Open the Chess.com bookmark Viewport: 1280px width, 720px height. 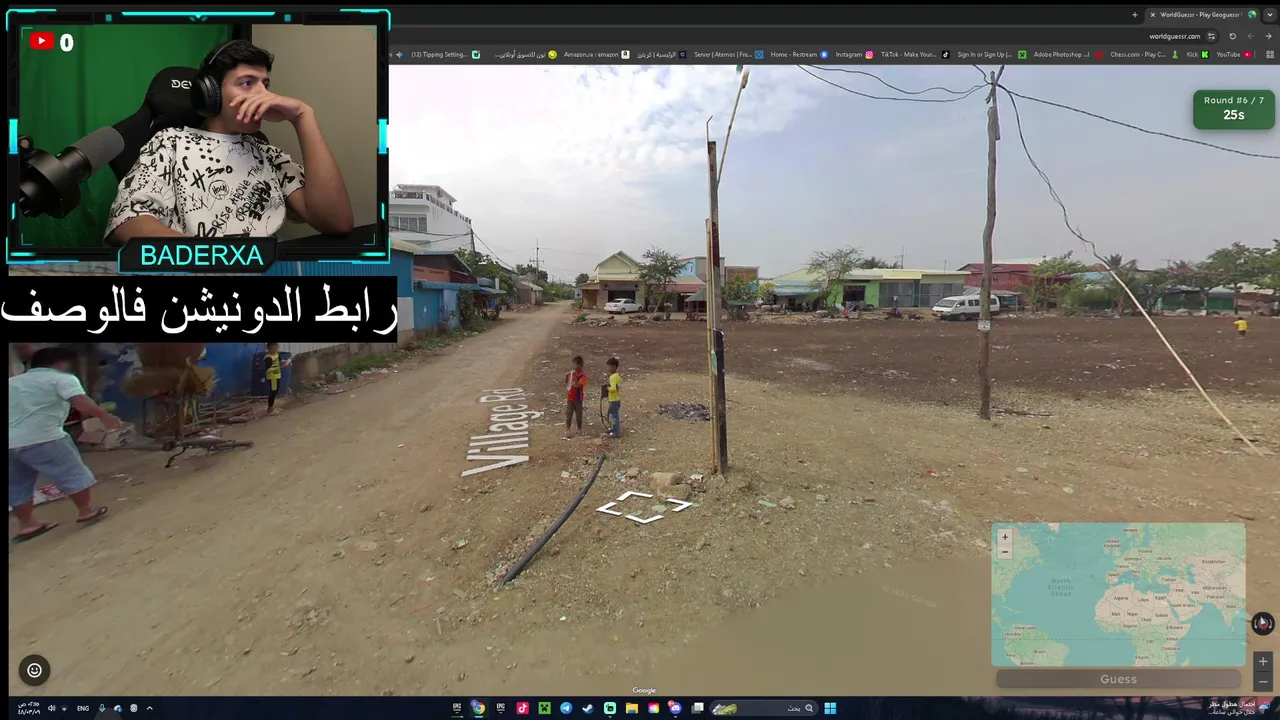(1144, 55)
